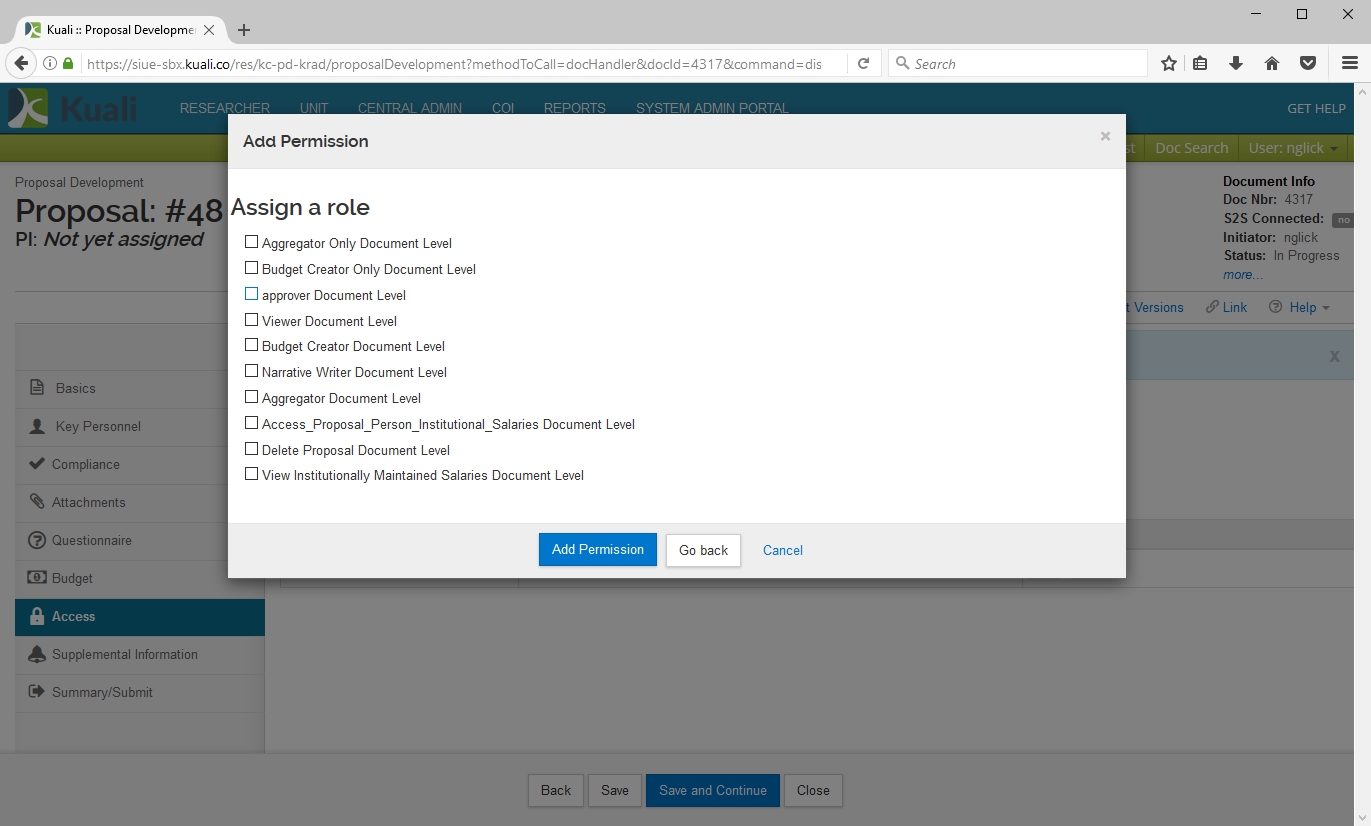
Task: Click the page reload icon
Action: 863,64
